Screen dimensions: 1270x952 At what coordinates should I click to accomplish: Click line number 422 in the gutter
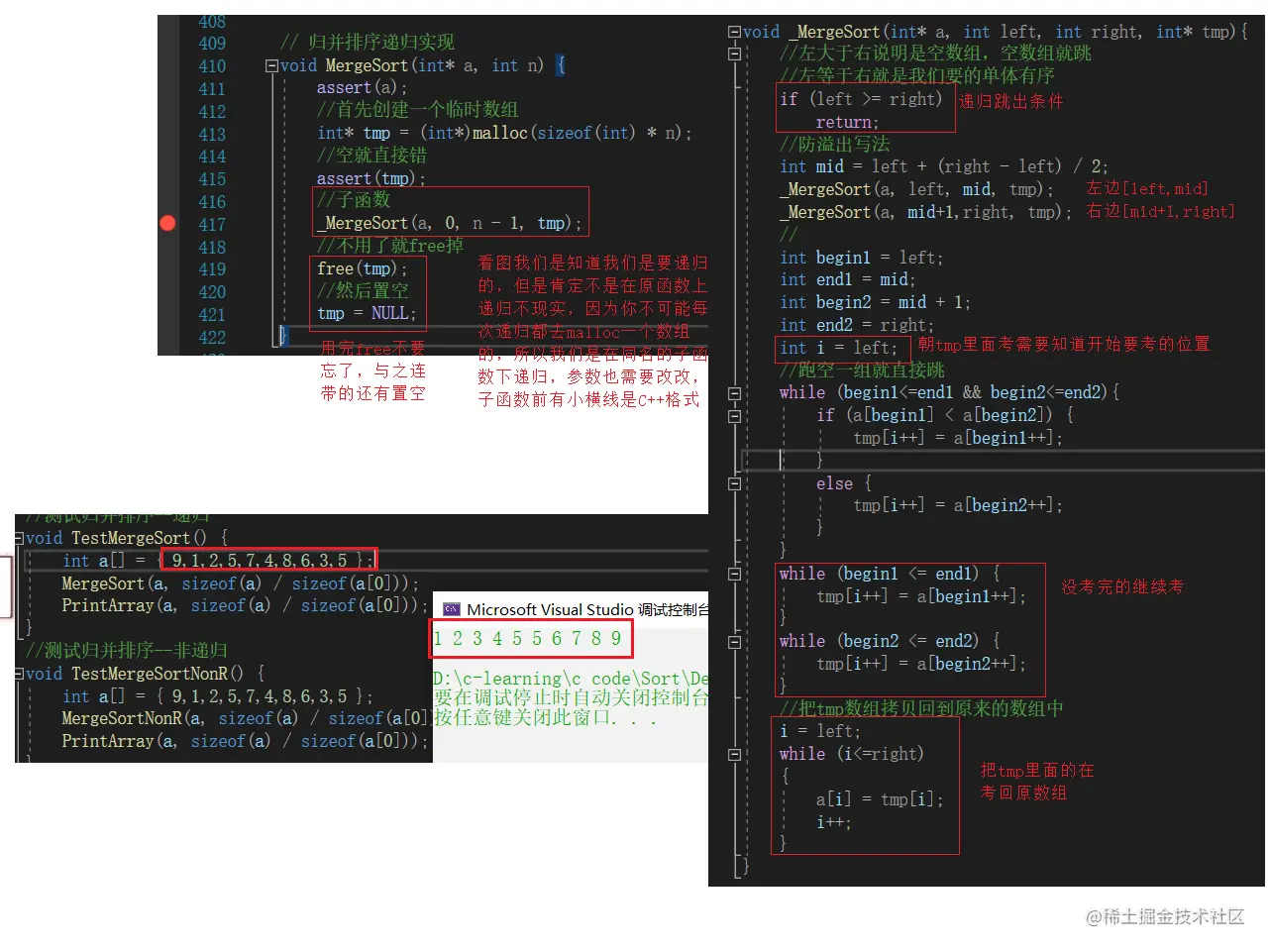pos(212,337)
